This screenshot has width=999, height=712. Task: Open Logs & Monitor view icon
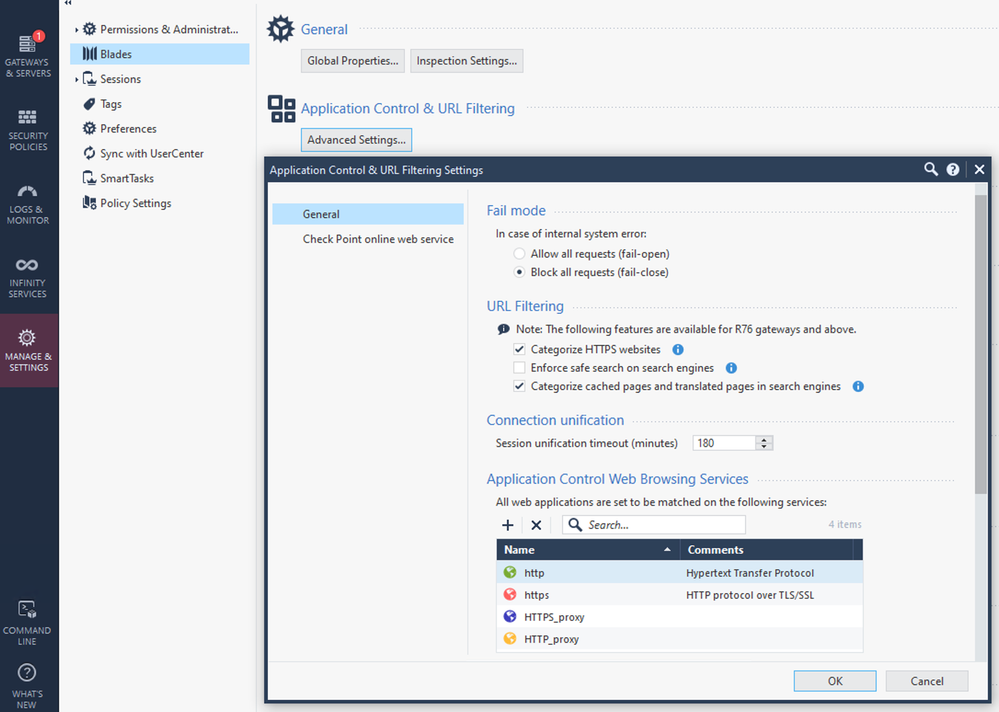(x=27, y=191)
